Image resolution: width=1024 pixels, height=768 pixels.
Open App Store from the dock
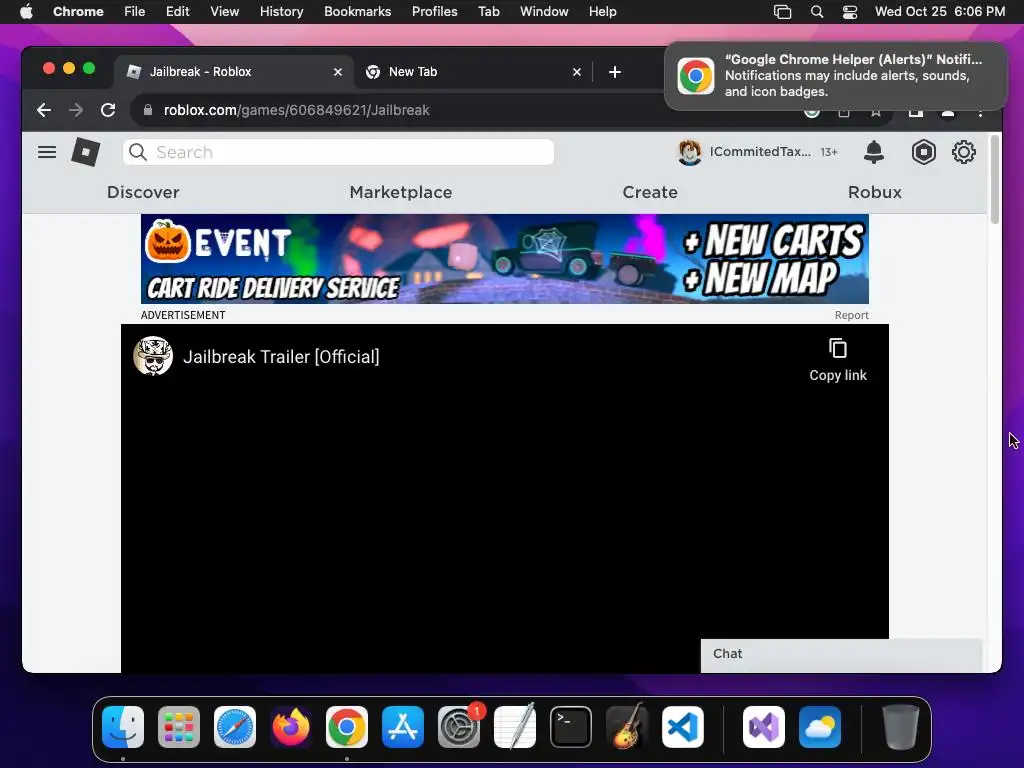coord(403,727)
